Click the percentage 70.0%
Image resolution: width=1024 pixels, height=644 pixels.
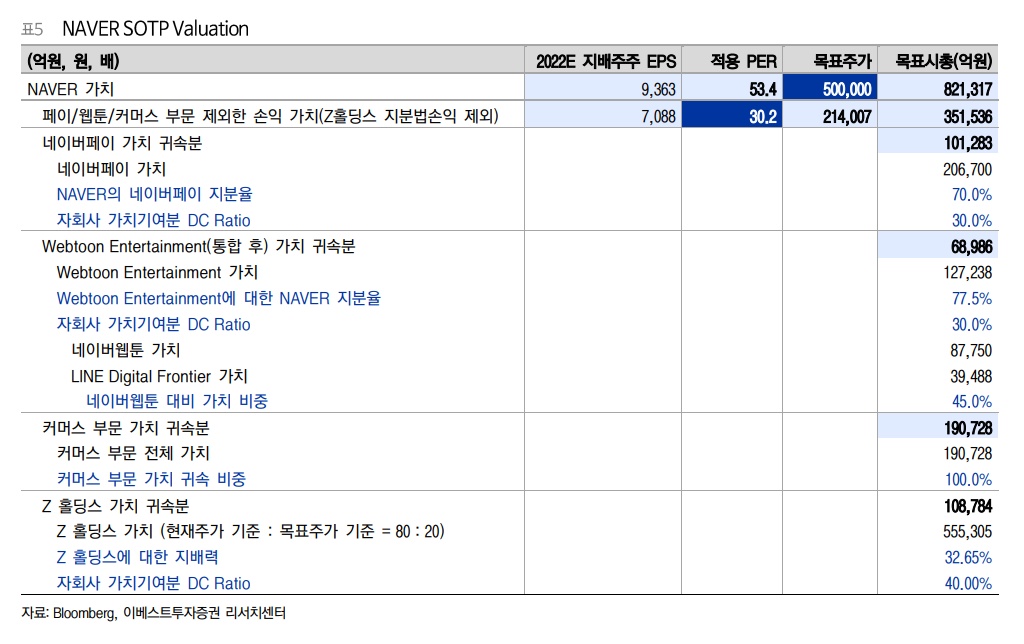972,195
